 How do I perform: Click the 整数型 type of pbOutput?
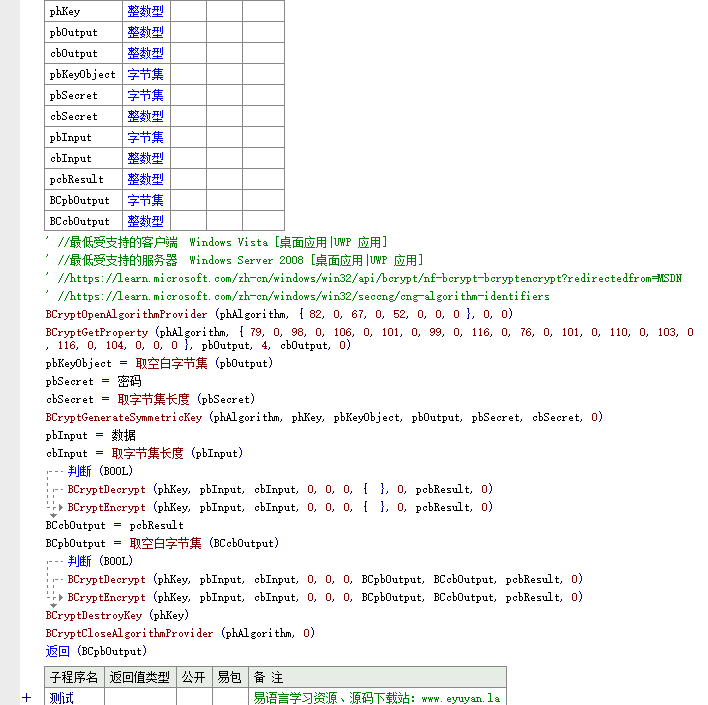pyautogui.click(x=145, y=32)
